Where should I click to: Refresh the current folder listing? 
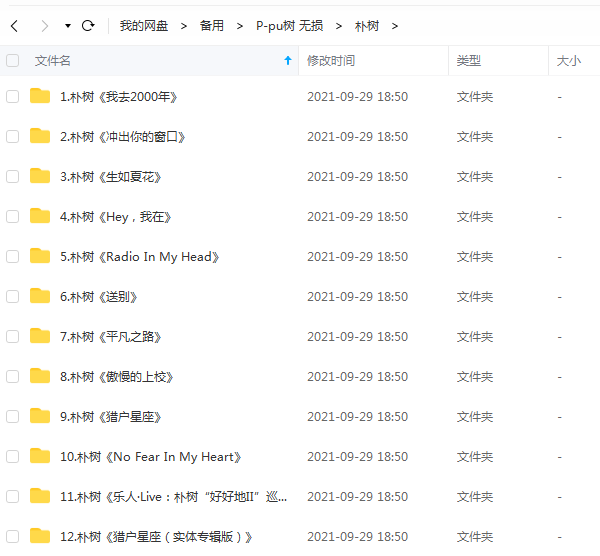[x=88, y=25]
